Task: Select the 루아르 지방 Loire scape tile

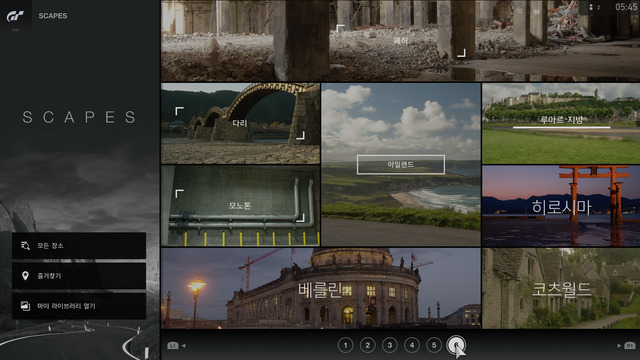Action: 561,123
